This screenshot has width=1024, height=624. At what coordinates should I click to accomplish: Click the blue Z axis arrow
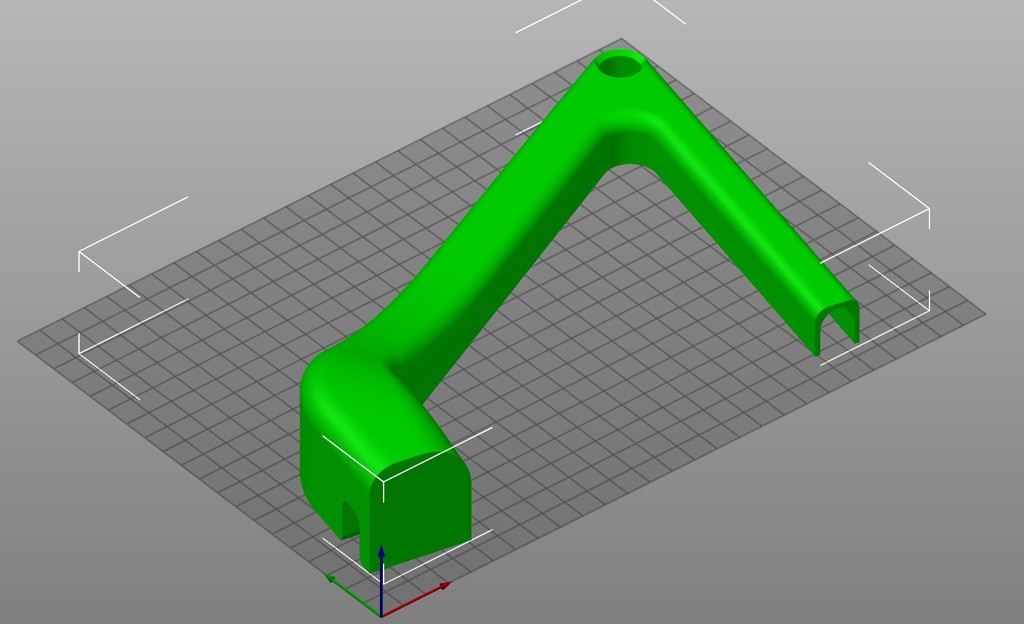pos(381,580)
